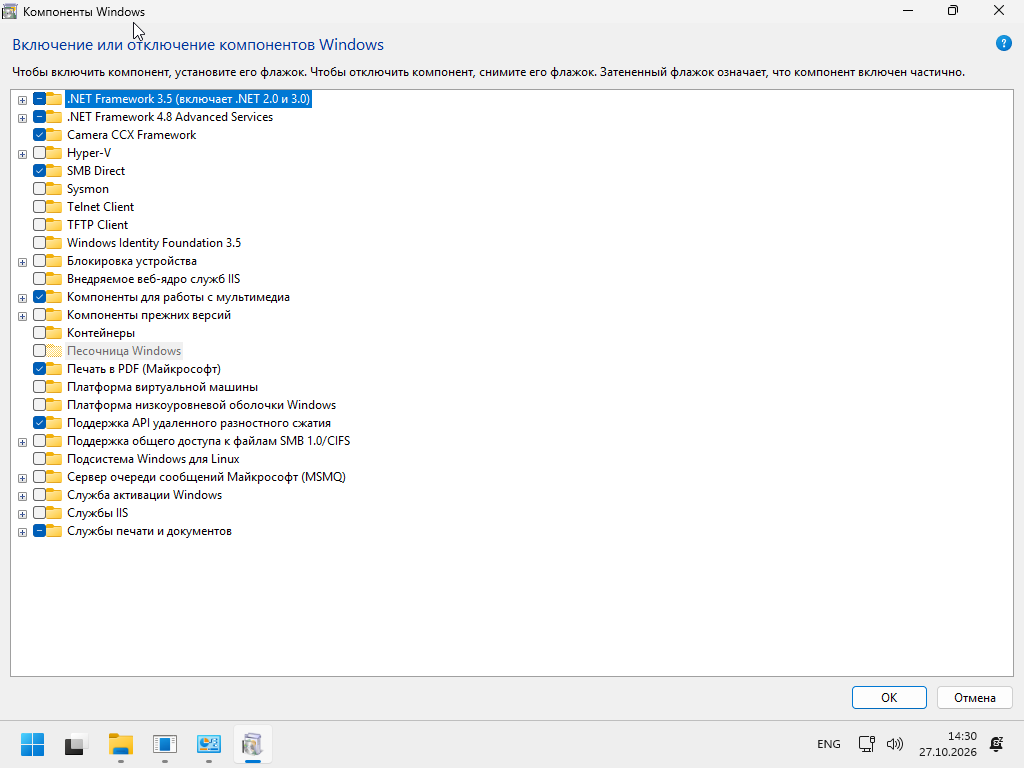Click the Компоненты Windows title bar icon

10,11
